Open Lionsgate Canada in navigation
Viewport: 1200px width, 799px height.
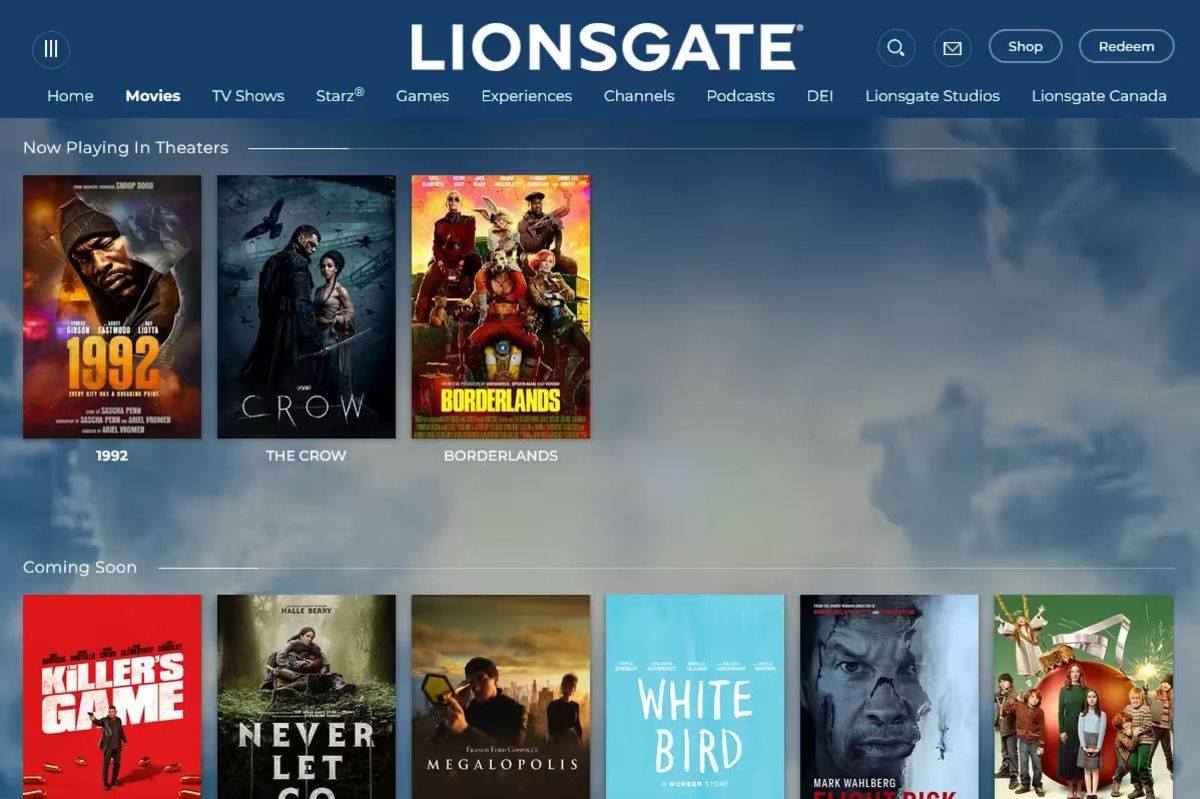pyautogui.click(x=1099, y=96)
